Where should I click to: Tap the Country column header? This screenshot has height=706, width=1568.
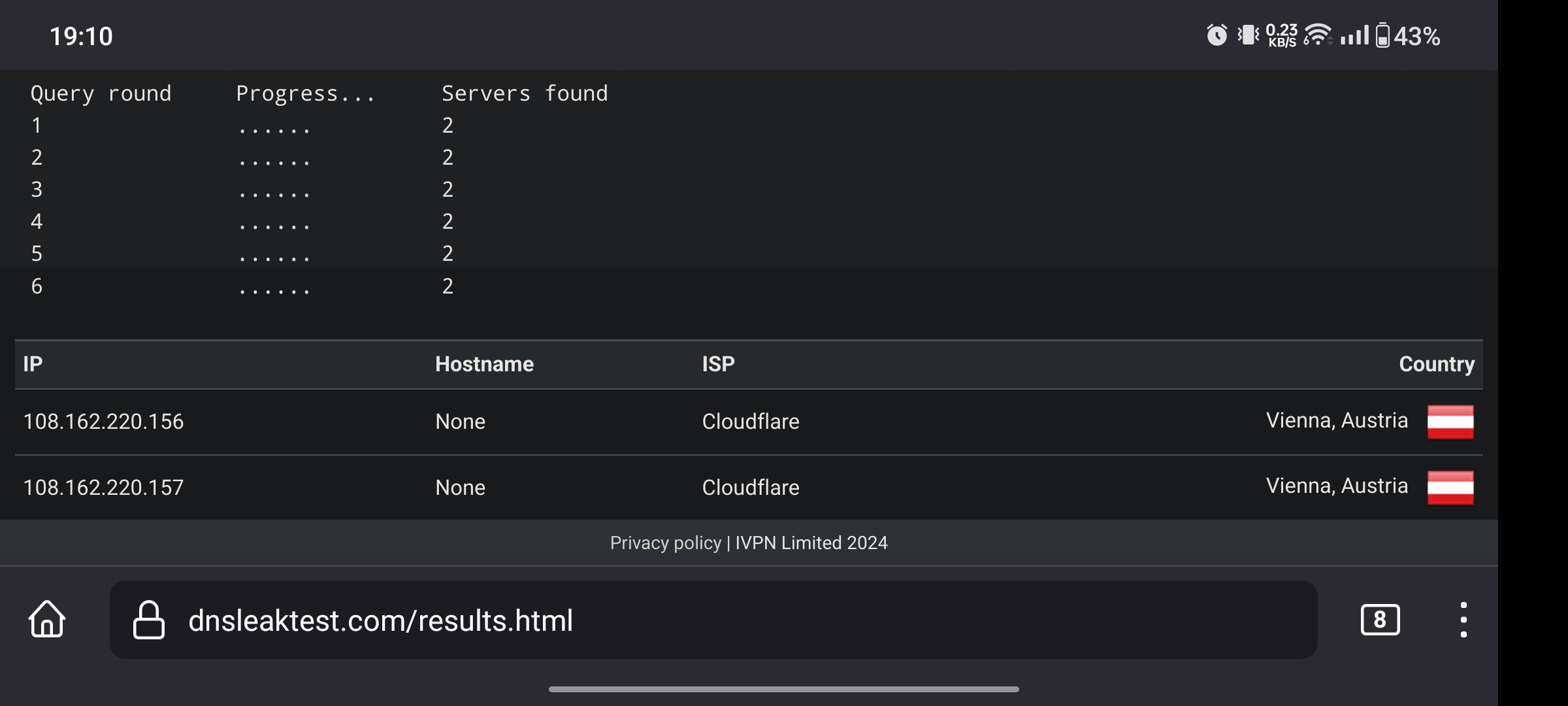pyautogui.click(x=1437, y=364)
